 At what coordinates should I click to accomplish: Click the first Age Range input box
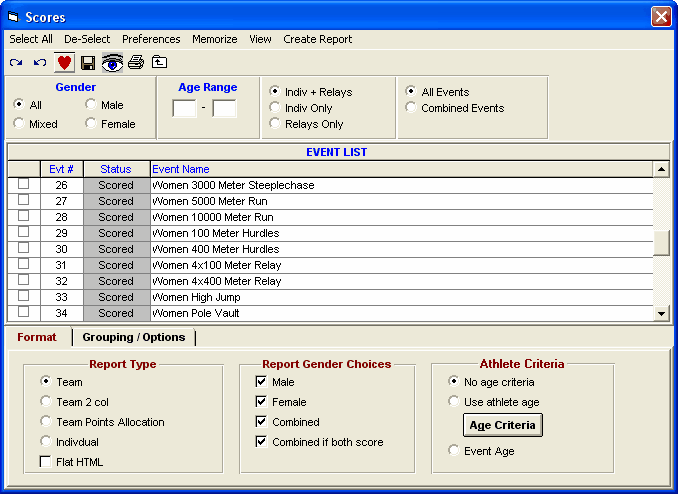coord(185,108)
